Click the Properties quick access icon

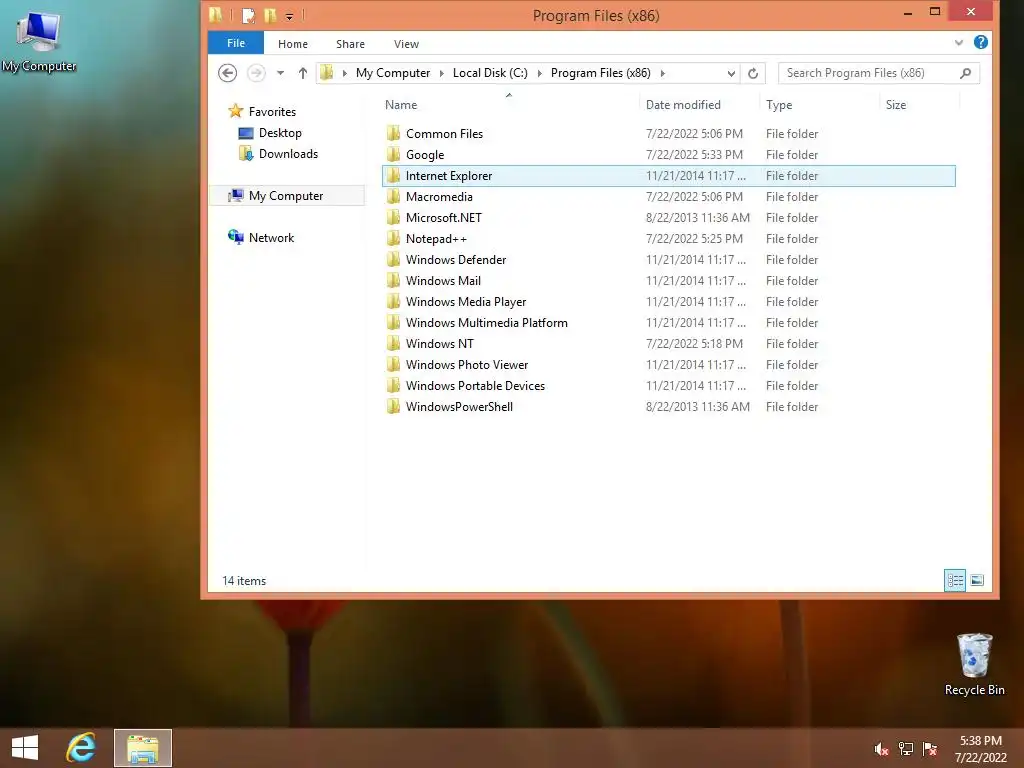248,15
